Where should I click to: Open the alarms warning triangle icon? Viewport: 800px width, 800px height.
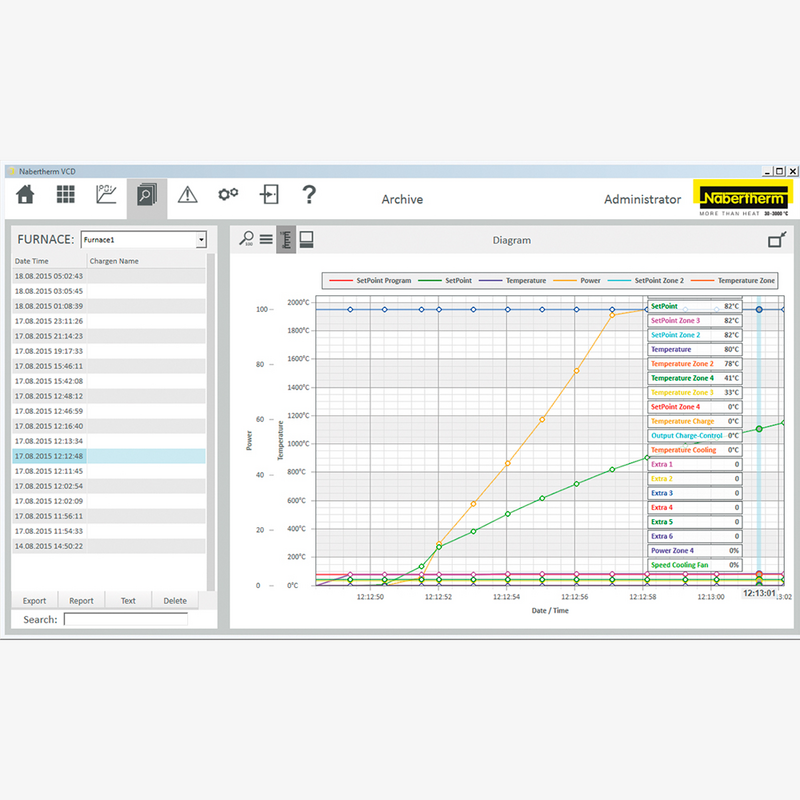pyautogui.click(x=187, y=195)
